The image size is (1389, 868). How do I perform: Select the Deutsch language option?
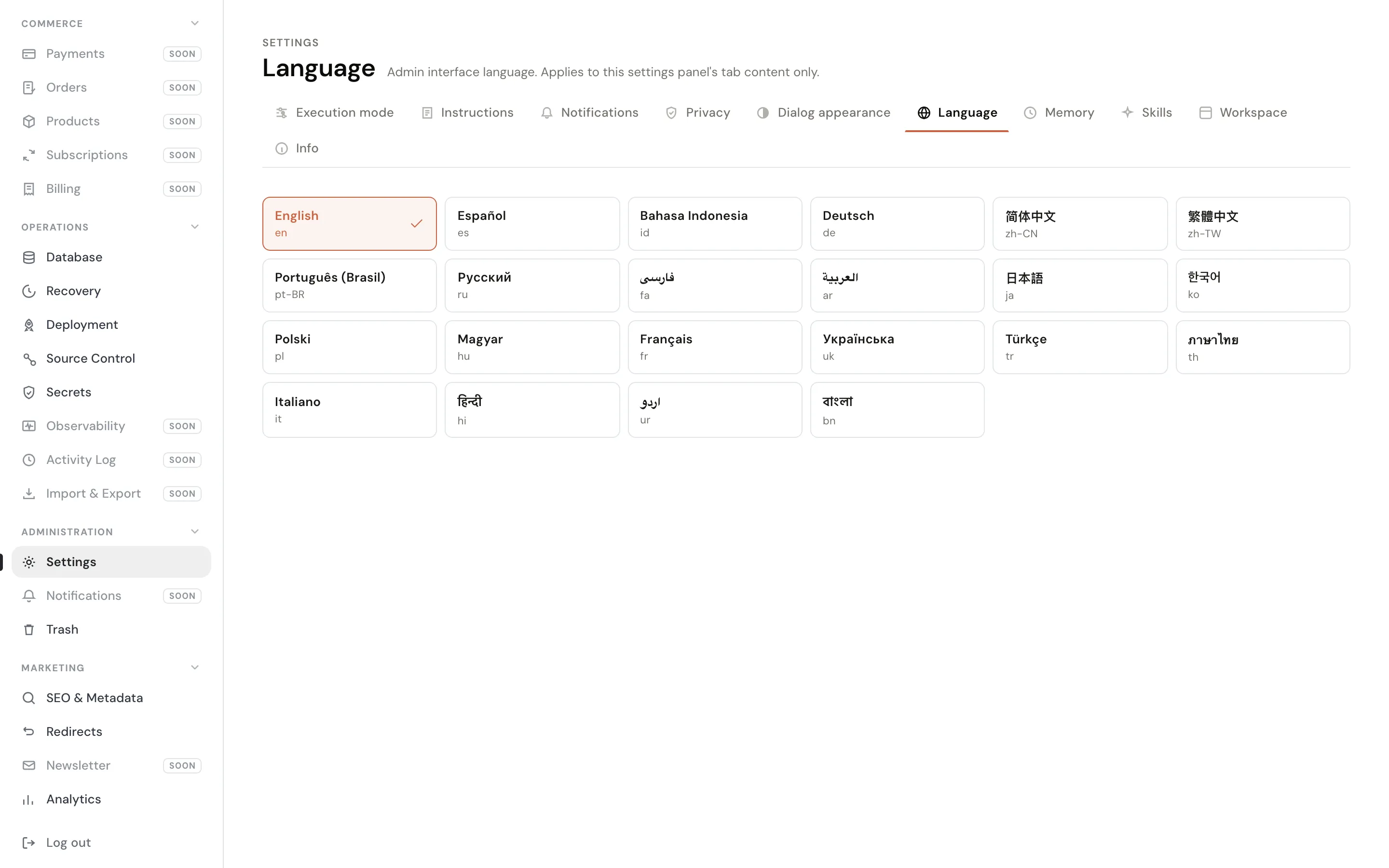click(897, 224)
